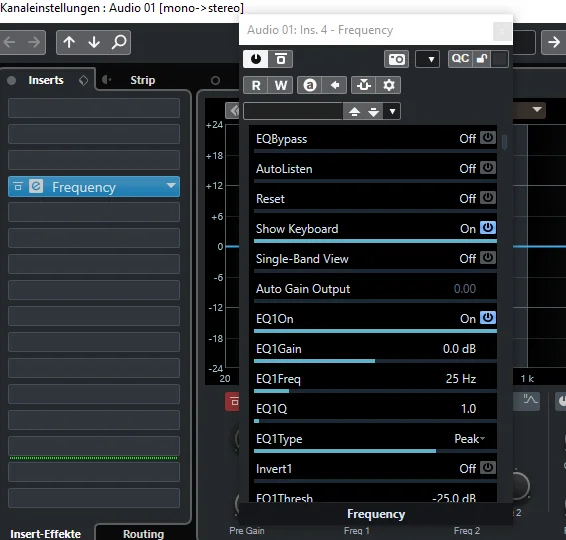Click the icon left of Strip label
This screenshot has width=566, height=540.
click(x=106, y=80)
